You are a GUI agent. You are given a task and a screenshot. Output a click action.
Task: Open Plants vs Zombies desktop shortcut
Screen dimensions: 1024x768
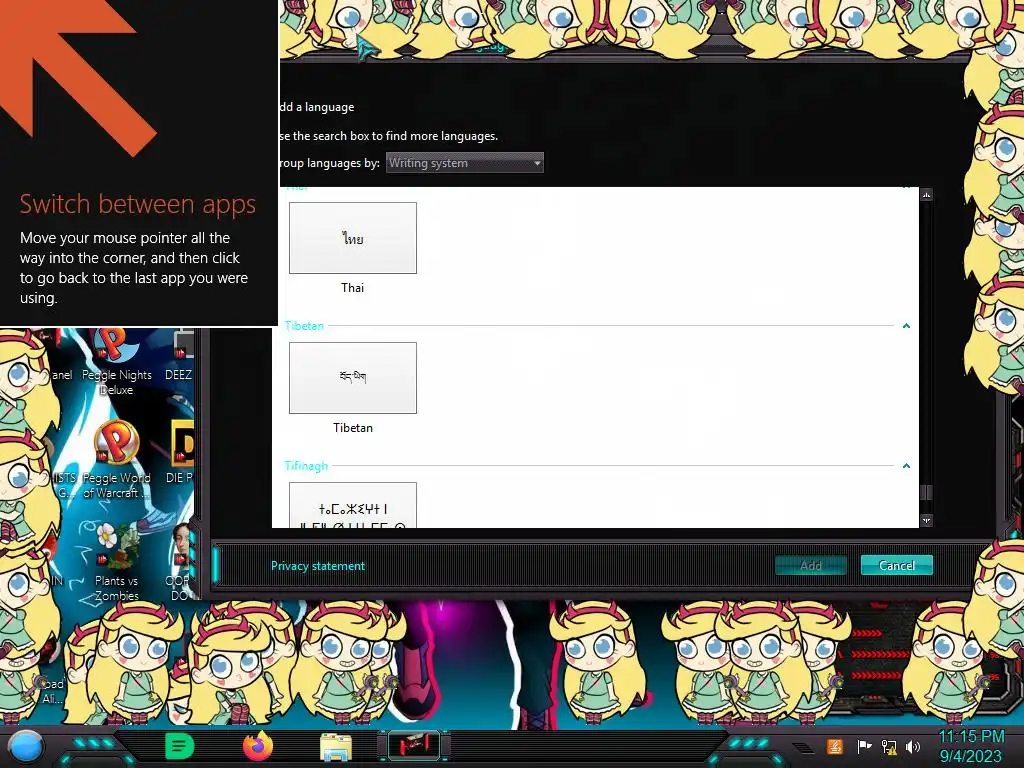tap(116, 562)
